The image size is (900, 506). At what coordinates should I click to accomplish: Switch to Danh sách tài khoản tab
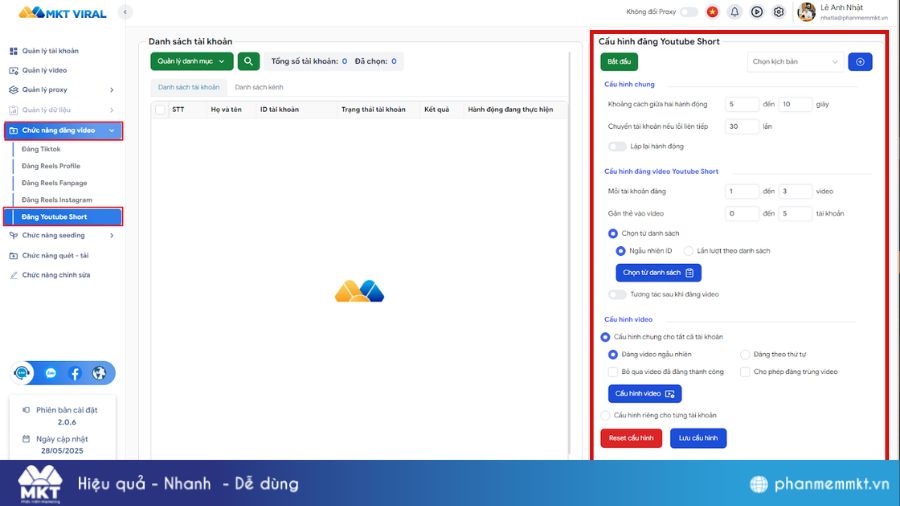point(189,87)
